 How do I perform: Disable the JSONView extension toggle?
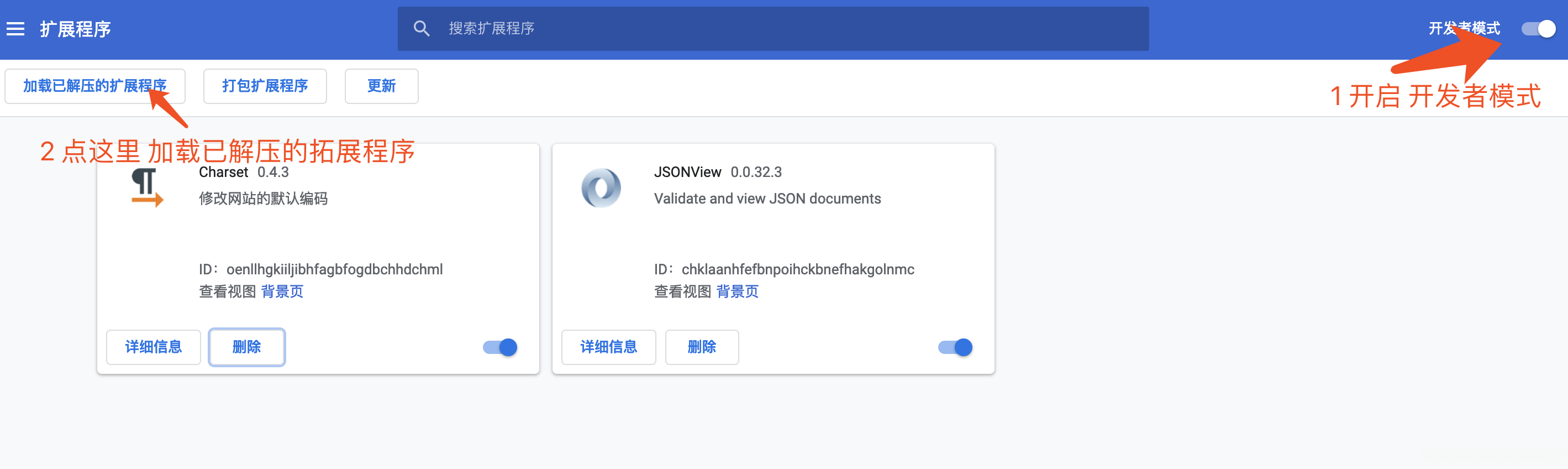point(955,347)
